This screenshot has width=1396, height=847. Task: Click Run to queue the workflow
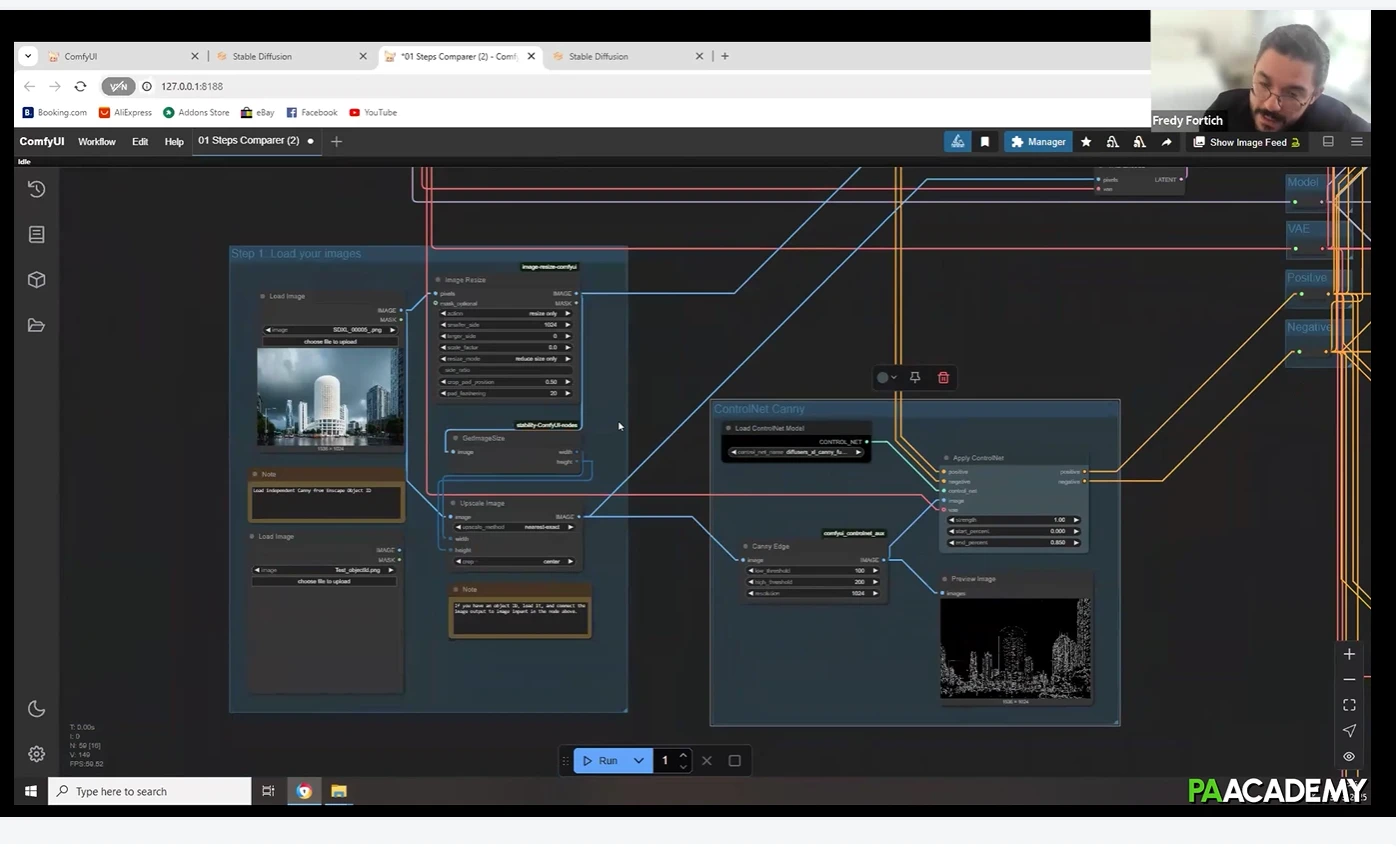click(x=600, y=761)
